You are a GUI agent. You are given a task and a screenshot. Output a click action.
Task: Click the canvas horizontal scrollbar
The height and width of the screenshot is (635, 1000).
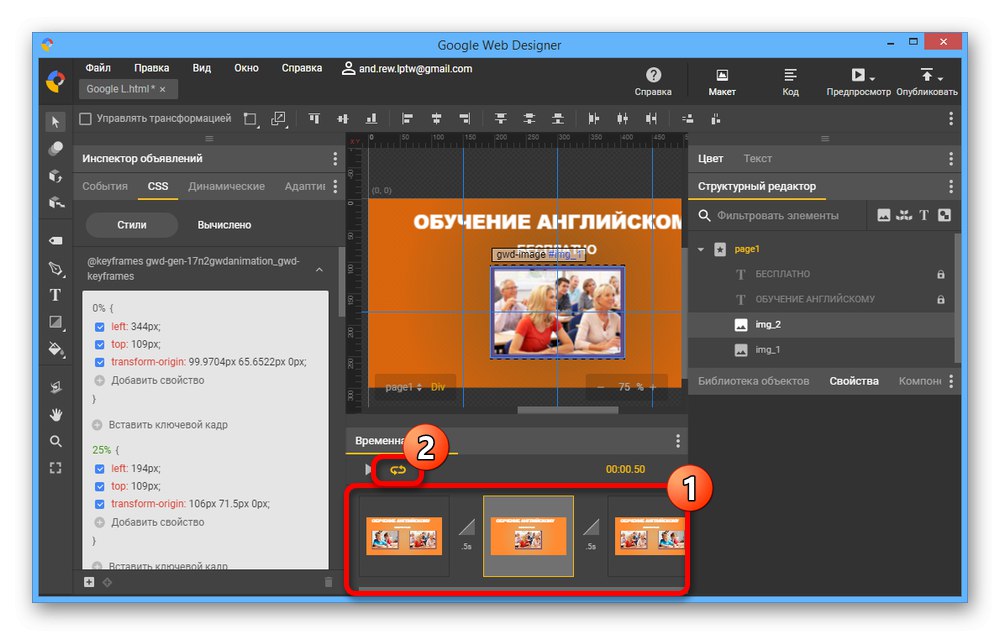568,410
